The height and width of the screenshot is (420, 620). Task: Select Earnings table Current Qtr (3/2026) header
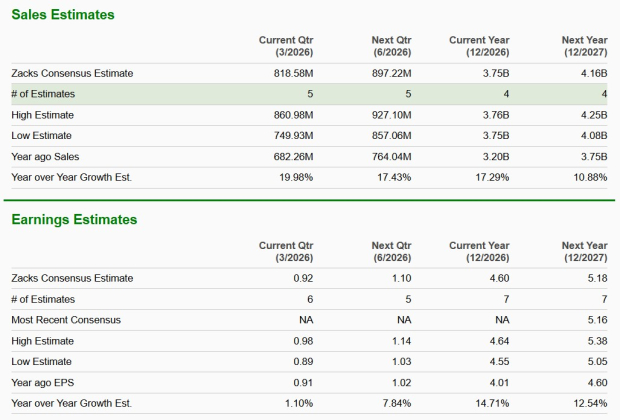(286, 252)
